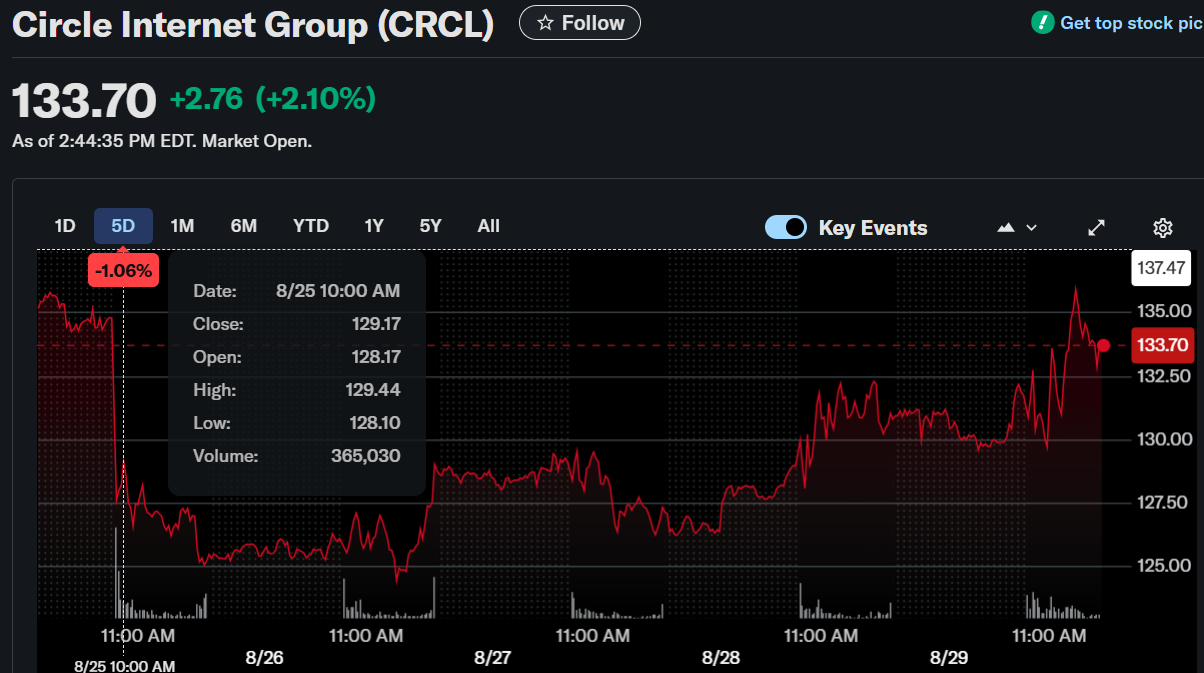Click the 125.00 price axis label
Image resolution: width=1204 pixels, height=673 pixels.
coord(1165,565)
